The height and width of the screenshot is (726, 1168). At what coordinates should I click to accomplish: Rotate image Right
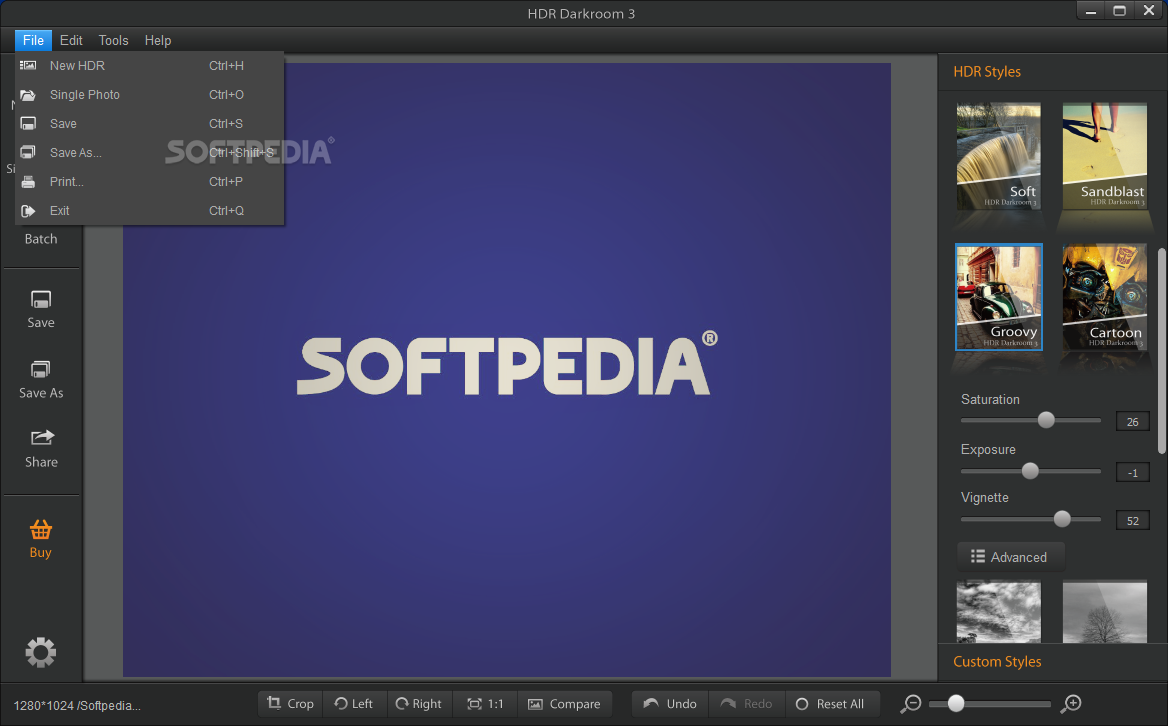click(x=419, y=704)
